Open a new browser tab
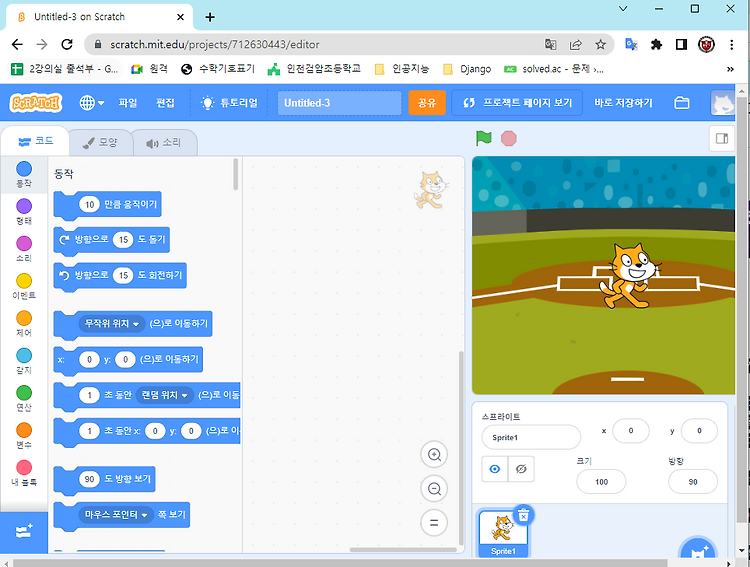Image resolution: width=750 pixels, height=567 pixels. pyautogui.click(x=210, y=17)
